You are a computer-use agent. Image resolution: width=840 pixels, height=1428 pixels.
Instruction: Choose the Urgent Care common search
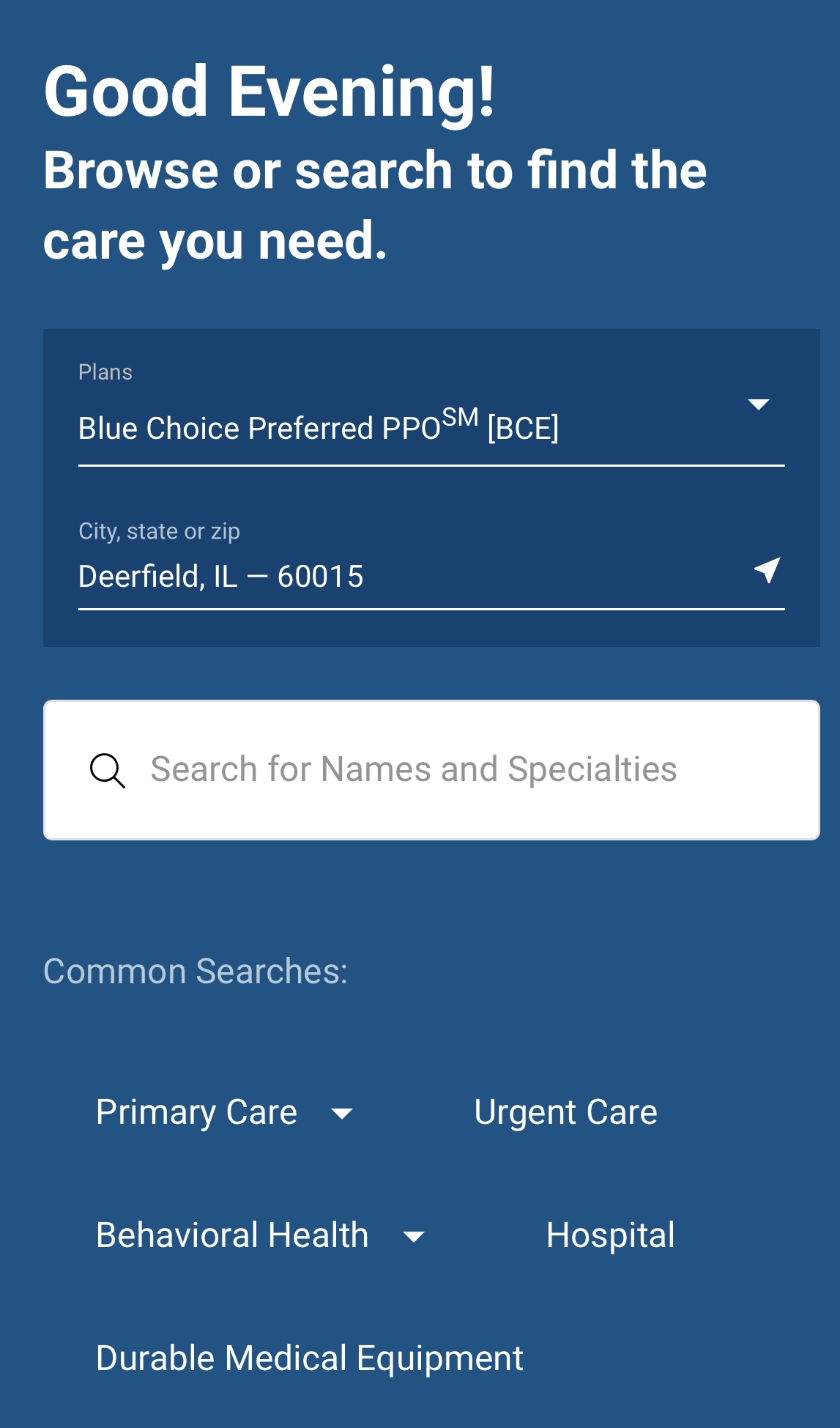(565, 1112)
